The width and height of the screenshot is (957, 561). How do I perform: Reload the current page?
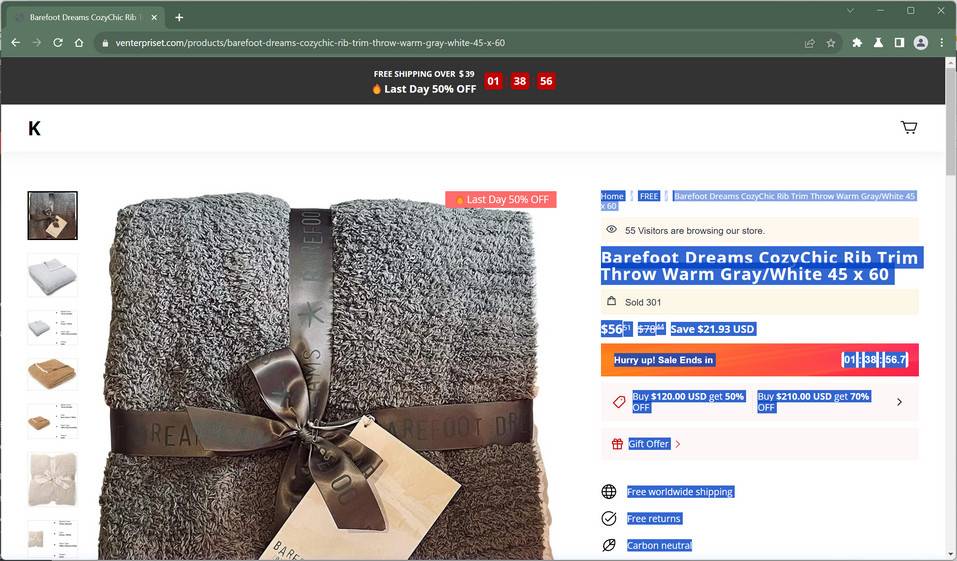(58, 43)
